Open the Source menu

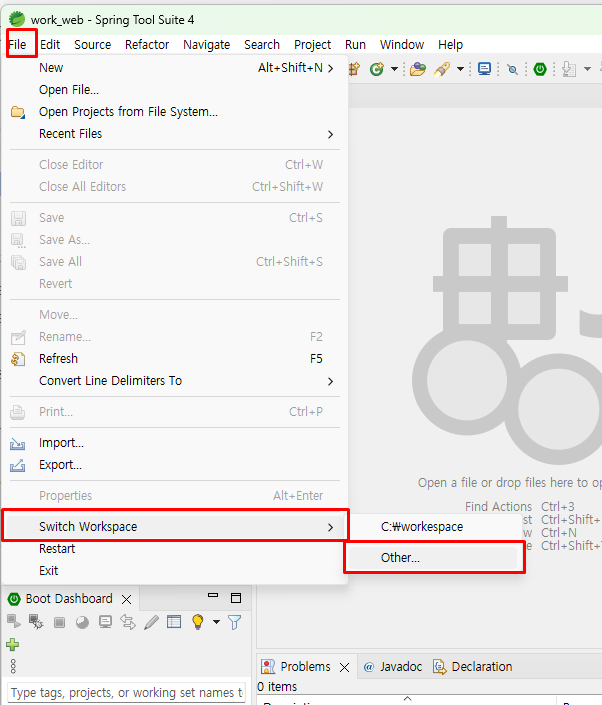(x=93, y=45)
